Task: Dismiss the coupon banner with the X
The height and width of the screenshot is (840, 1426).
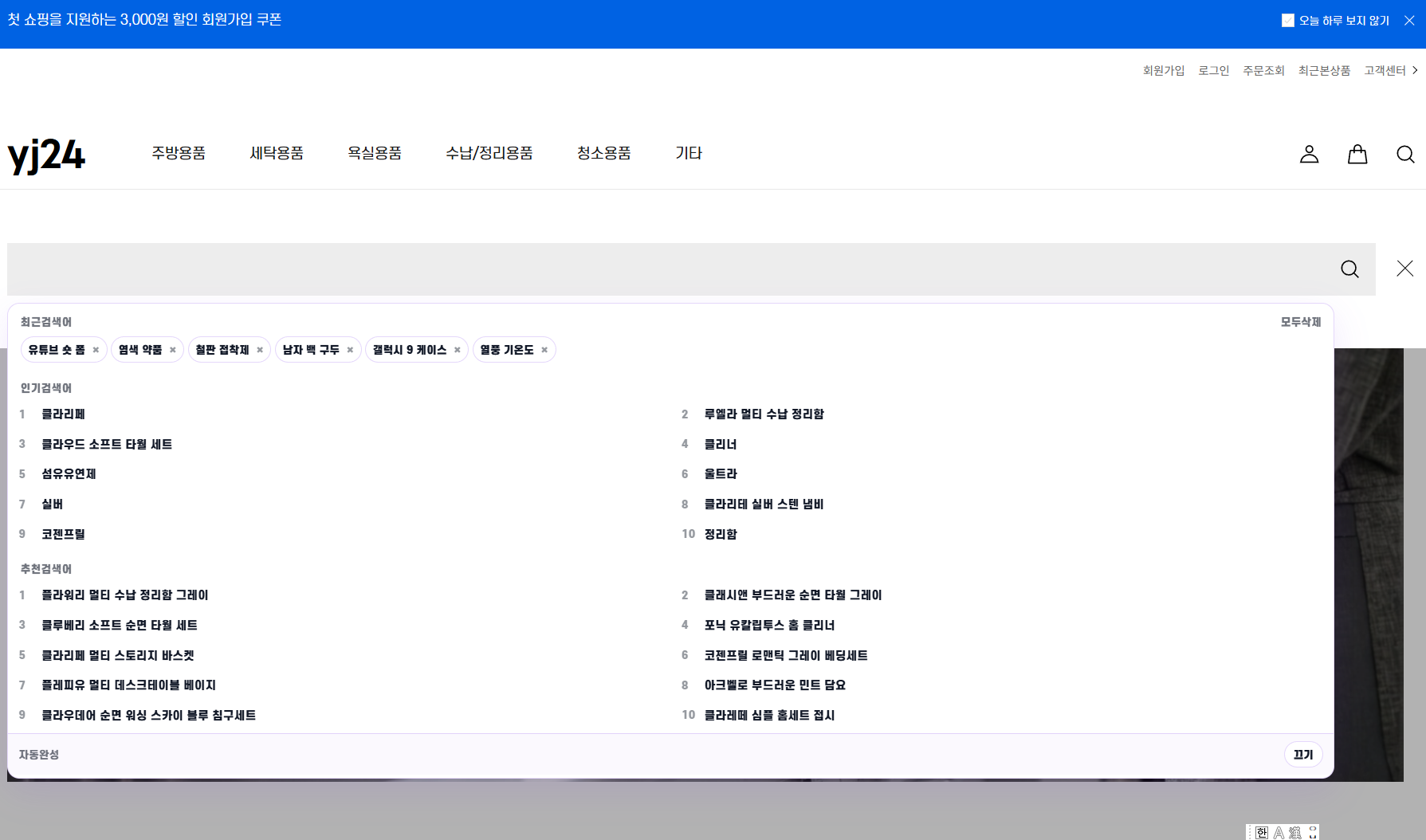Action: click(1409, 19)
